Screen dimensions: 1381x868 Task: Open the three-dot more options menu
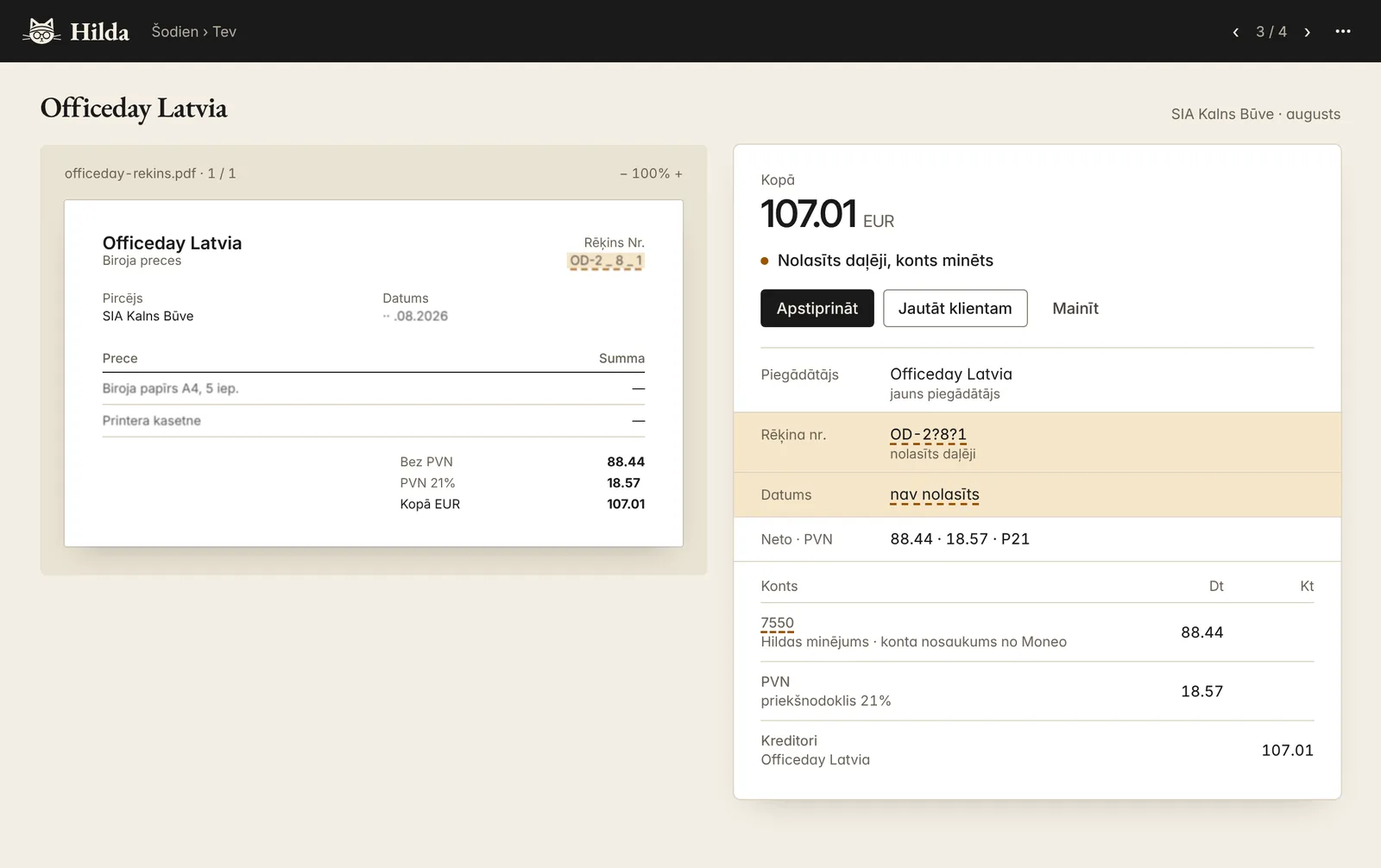pos(1343,31)
